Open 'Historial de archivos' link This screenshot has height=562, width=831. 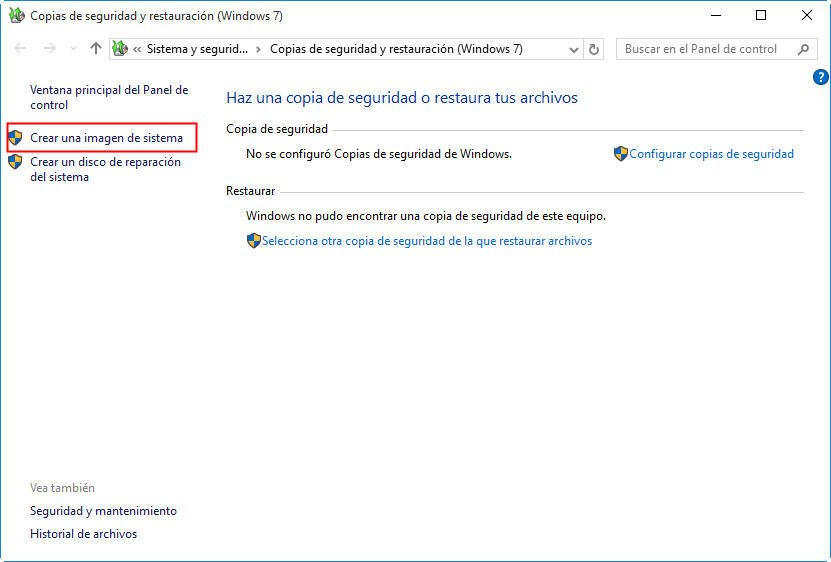[x=84, y=534]
